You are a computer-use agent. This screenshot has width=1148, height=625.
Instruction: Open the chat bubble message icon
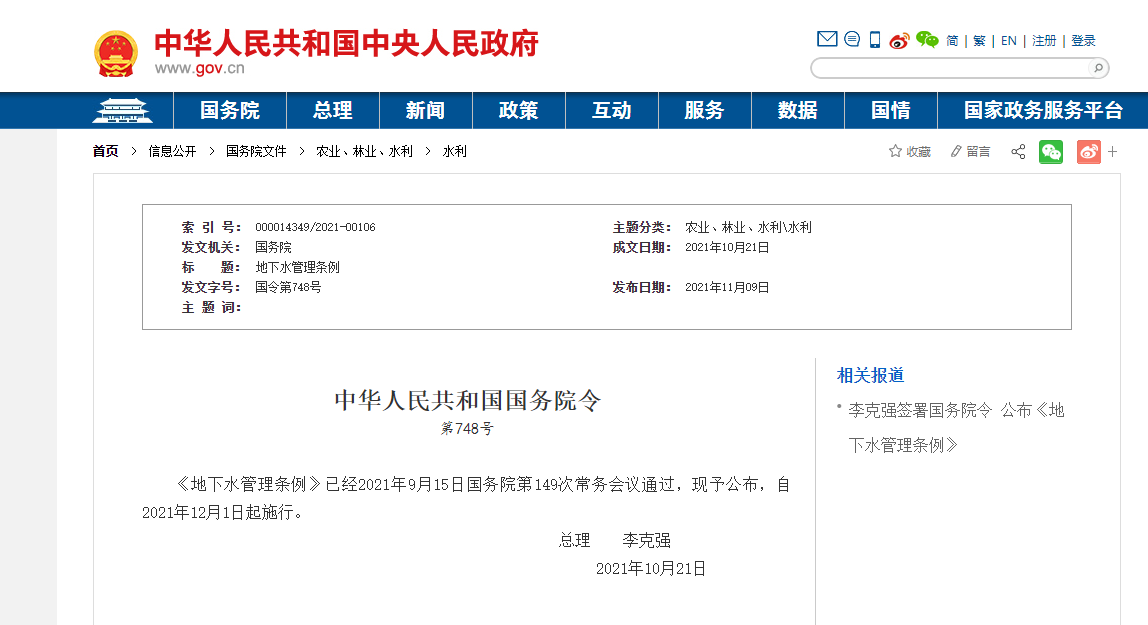[x=852, y=40]
